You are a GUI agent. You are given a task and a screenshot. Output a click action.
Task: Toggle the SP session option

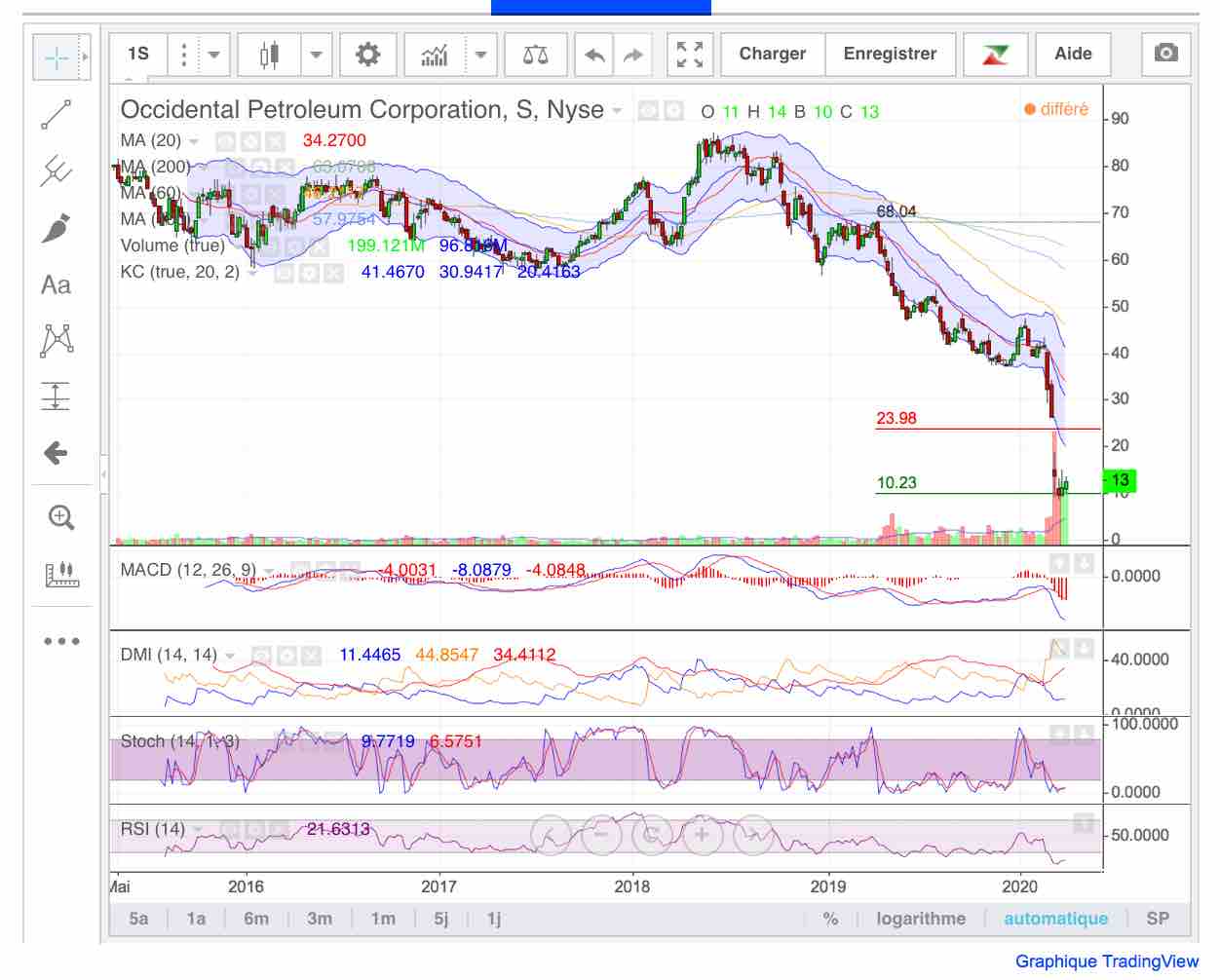tap(1158, 919)
